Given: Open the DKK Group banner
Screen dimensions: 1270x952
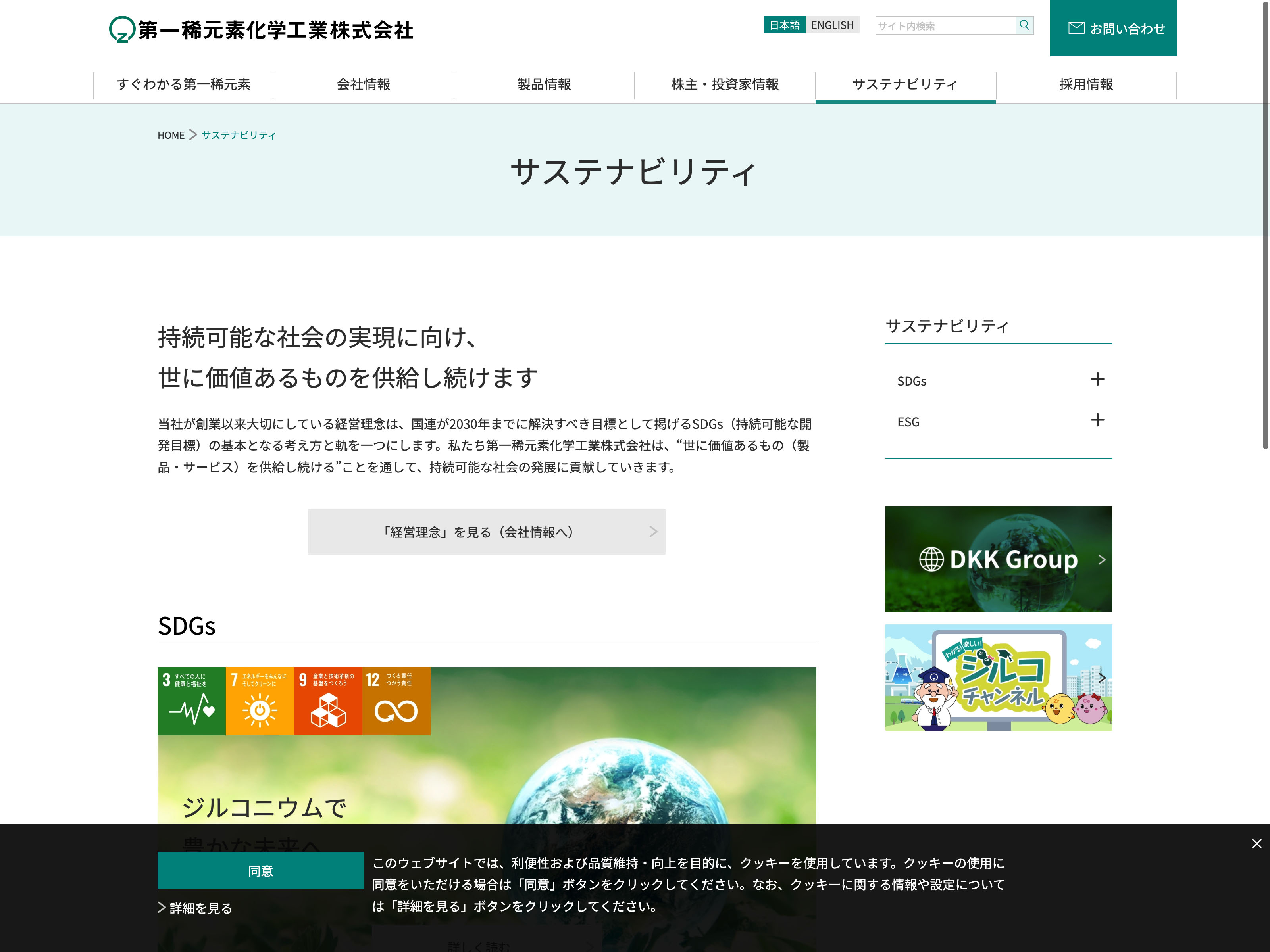Looking at the screenshot, I should [998, 559].
